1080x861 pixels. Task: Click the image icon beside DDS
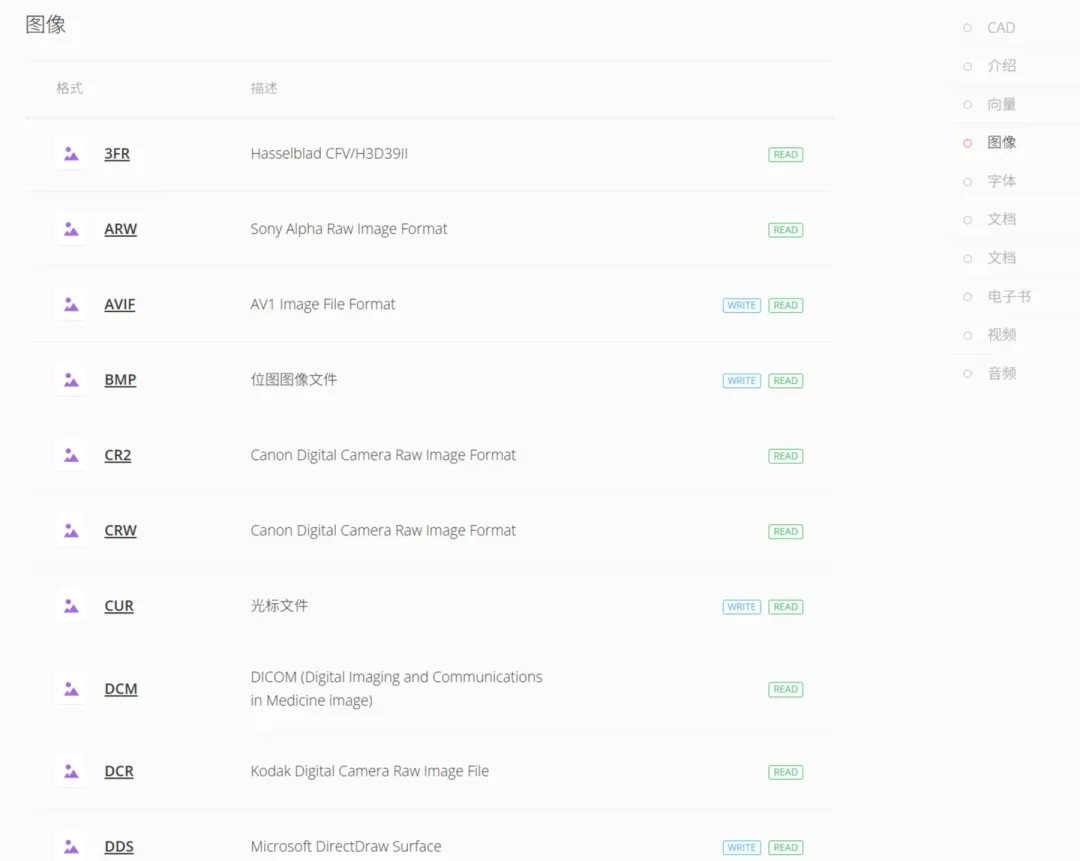[71, 847]
